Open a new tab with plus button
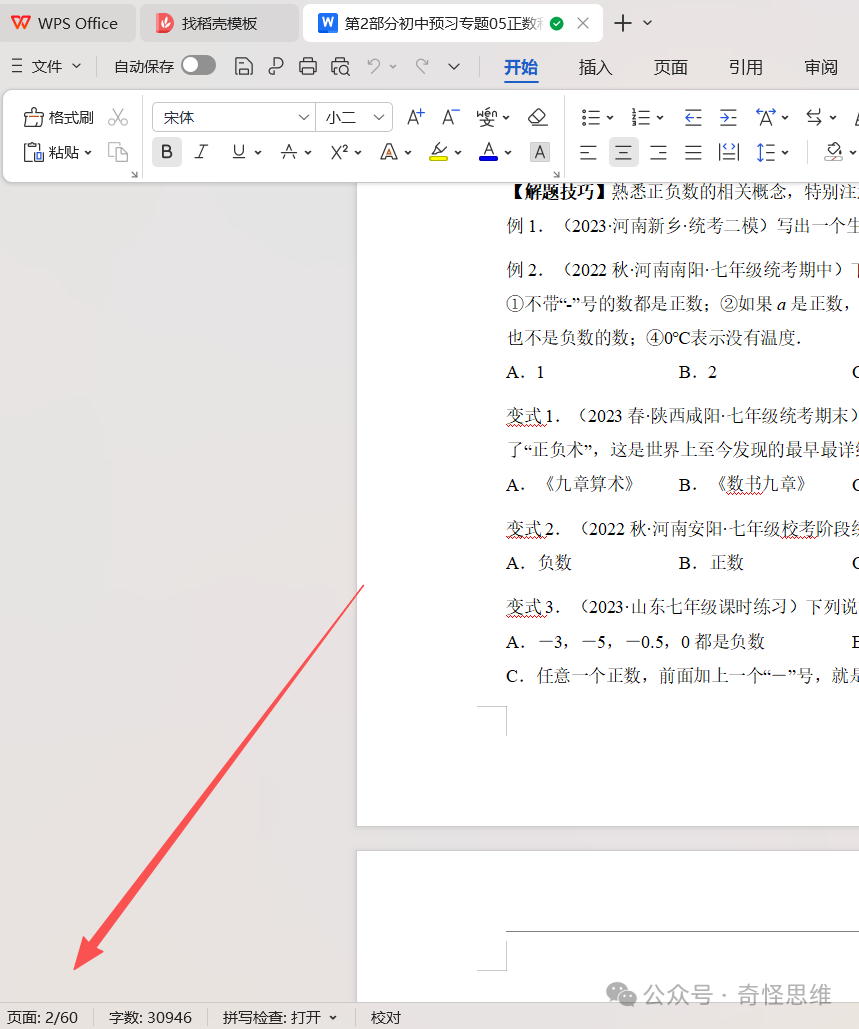 pyautogui.click(x=623, y=24)
